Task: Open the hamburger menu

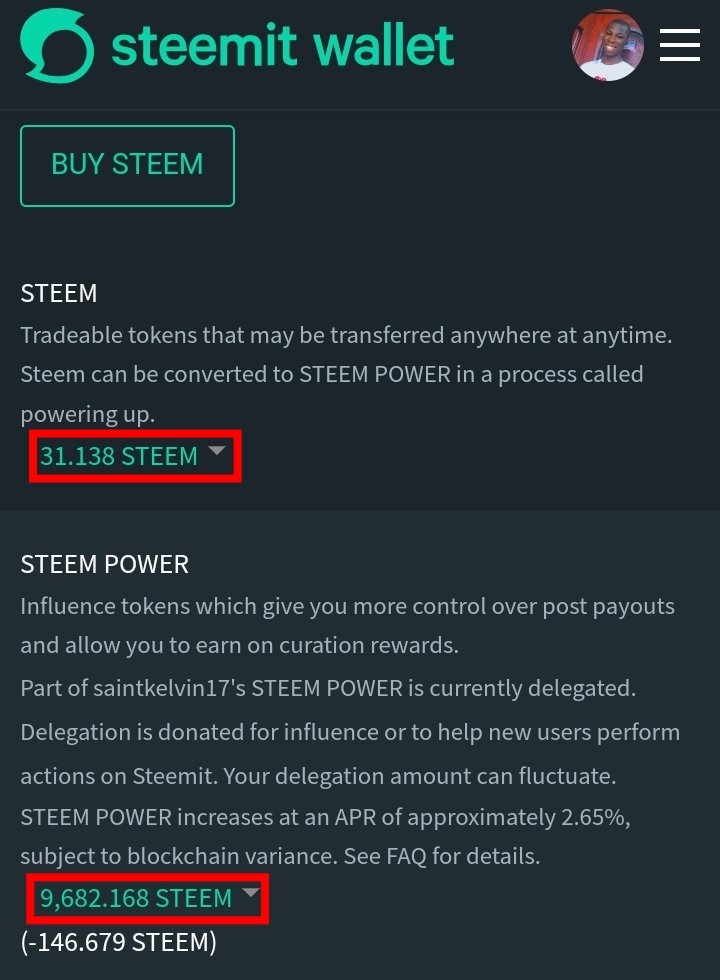Action: click(679, 45)
